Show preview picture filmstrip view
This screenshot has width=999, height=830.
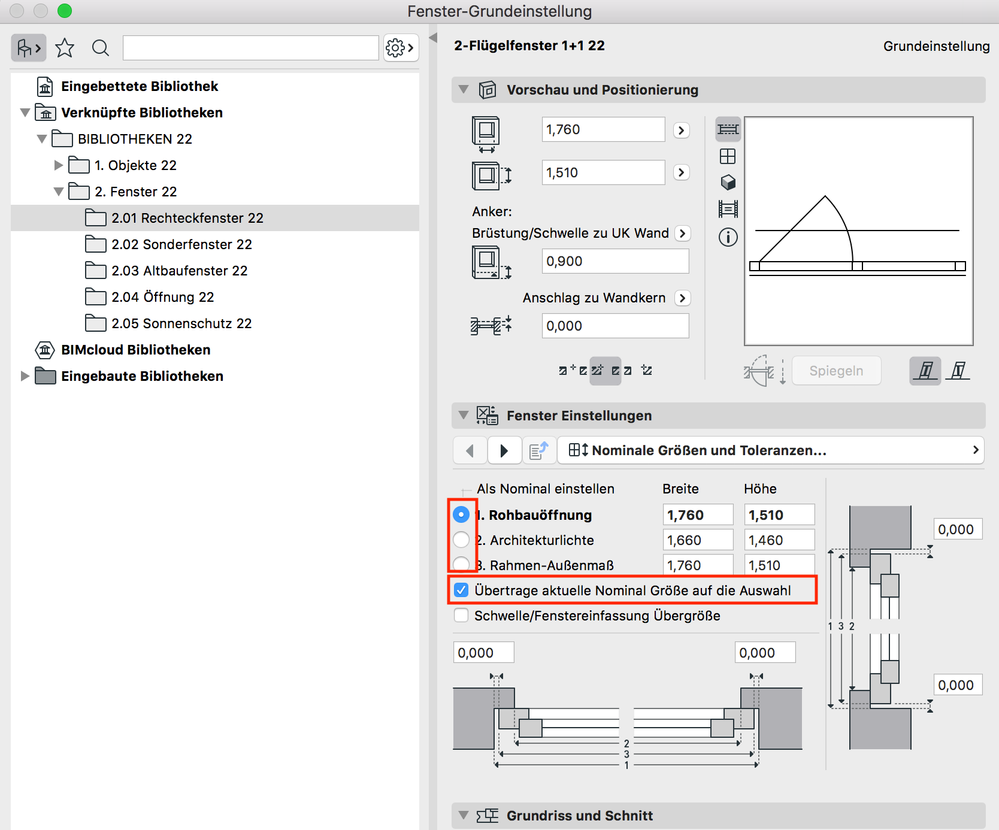coord(728,209)
